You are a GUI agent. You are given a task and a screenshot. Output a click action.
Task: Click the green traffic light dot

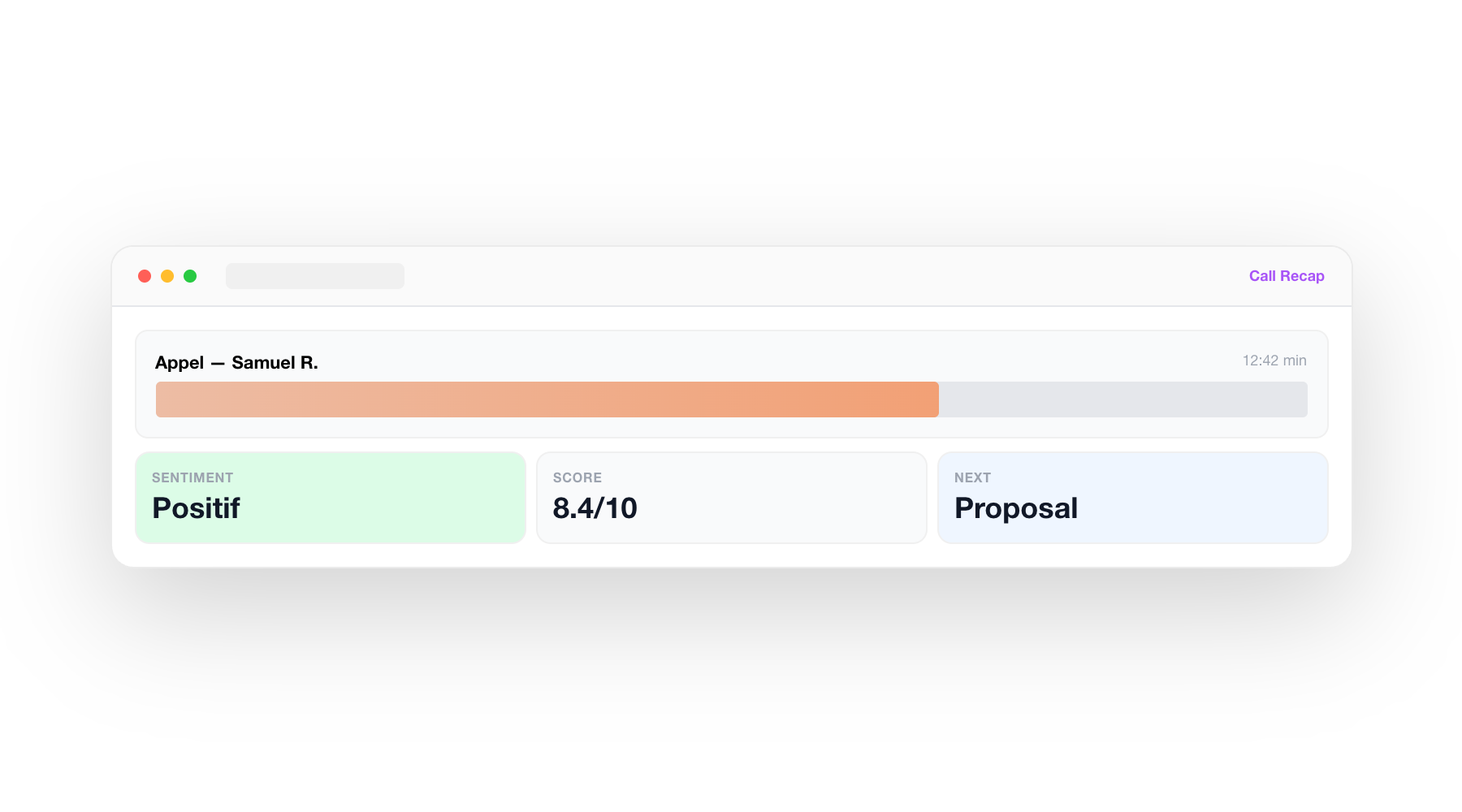(192, 276)
